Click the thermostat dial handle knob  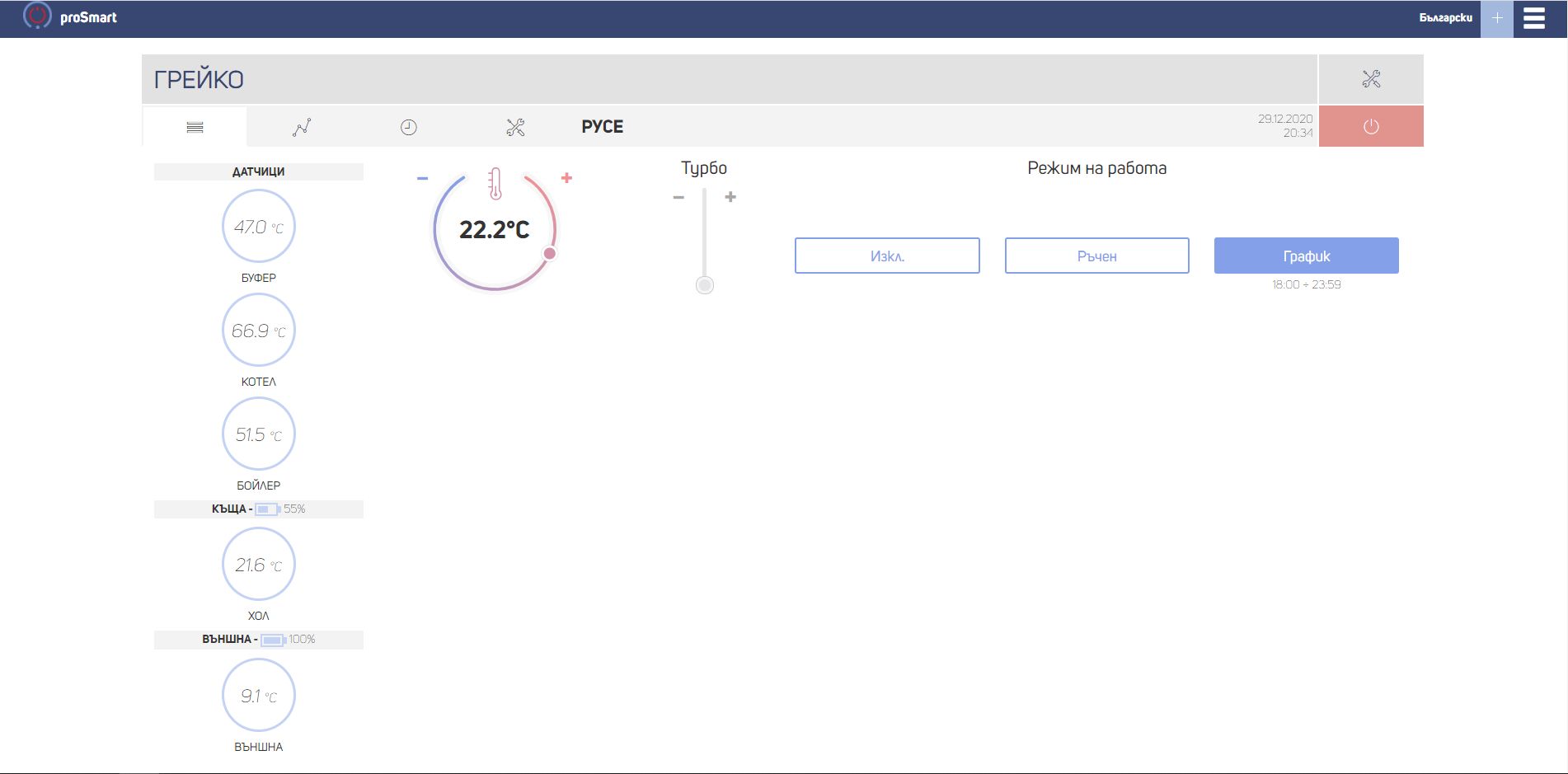pyautogui.click(x=549, y=253)
